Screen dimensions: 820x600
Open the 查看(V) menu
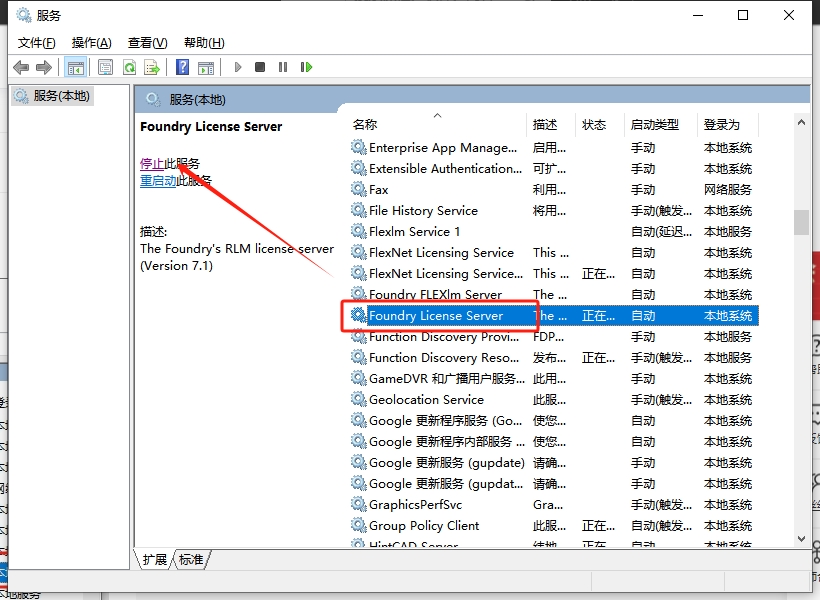coord(147,42)
